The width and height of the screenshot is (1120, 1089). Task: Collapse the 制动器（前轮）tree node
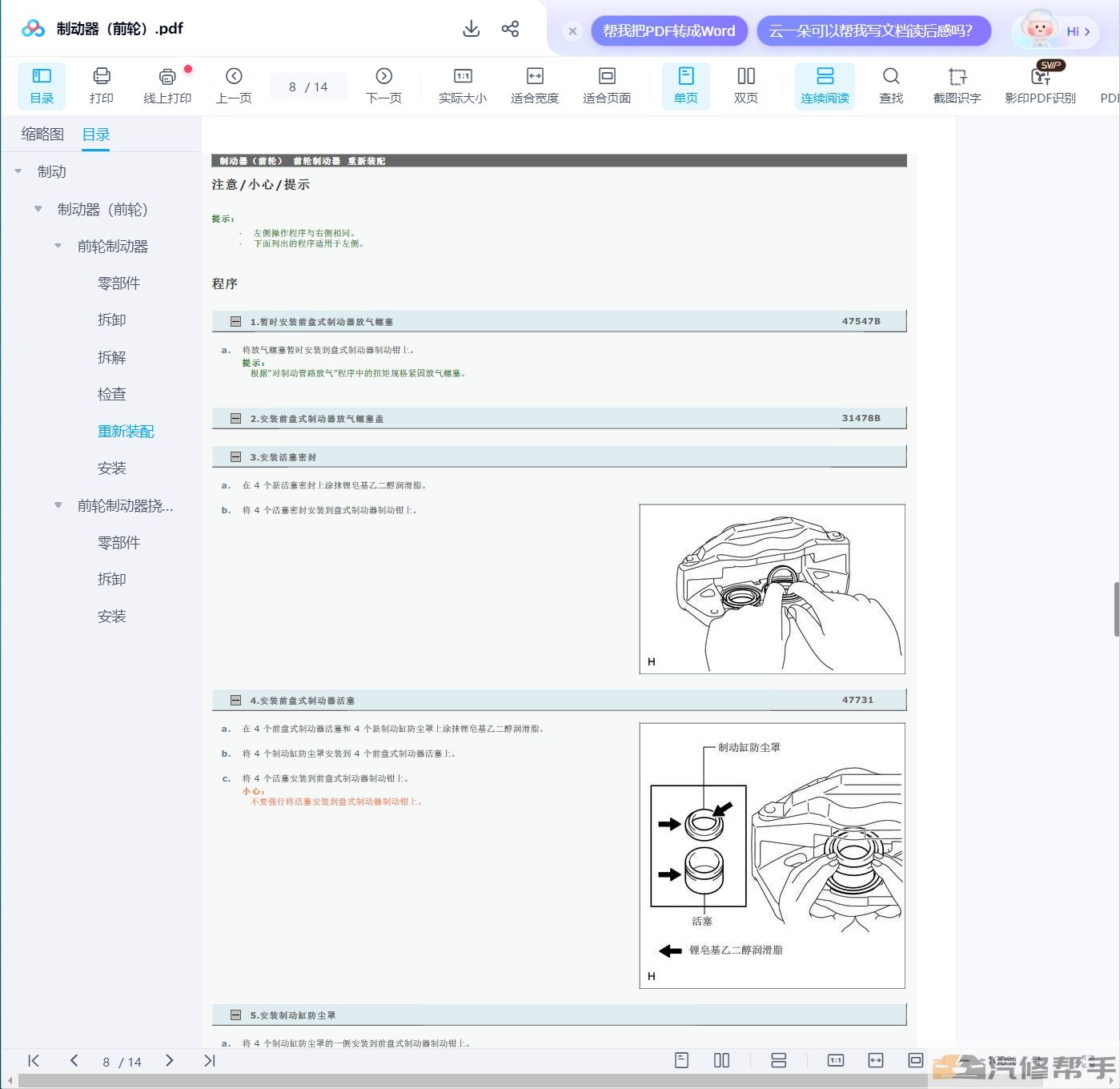(38, 209)
